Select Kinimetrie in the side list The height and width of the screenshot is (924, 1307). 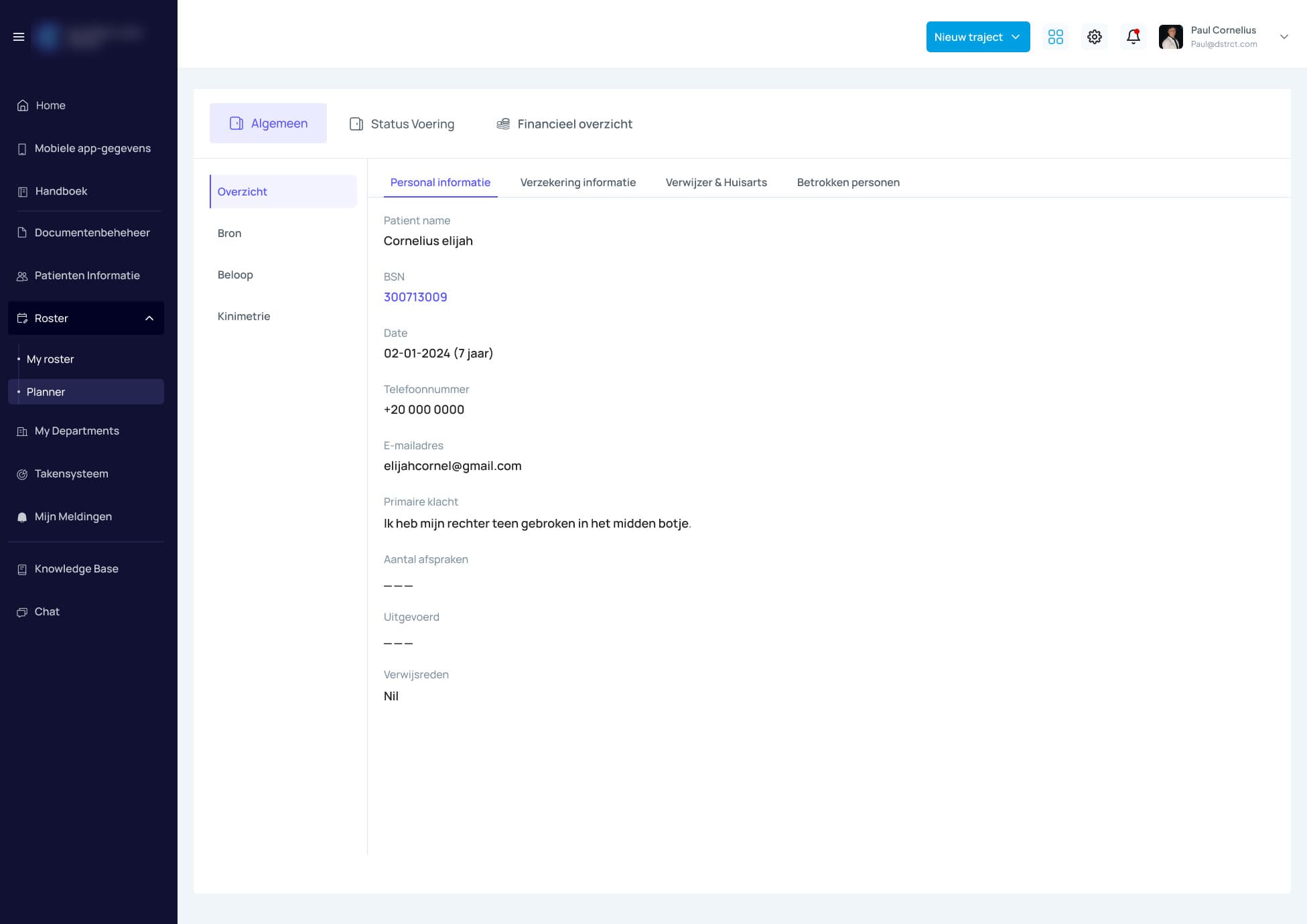243,317
